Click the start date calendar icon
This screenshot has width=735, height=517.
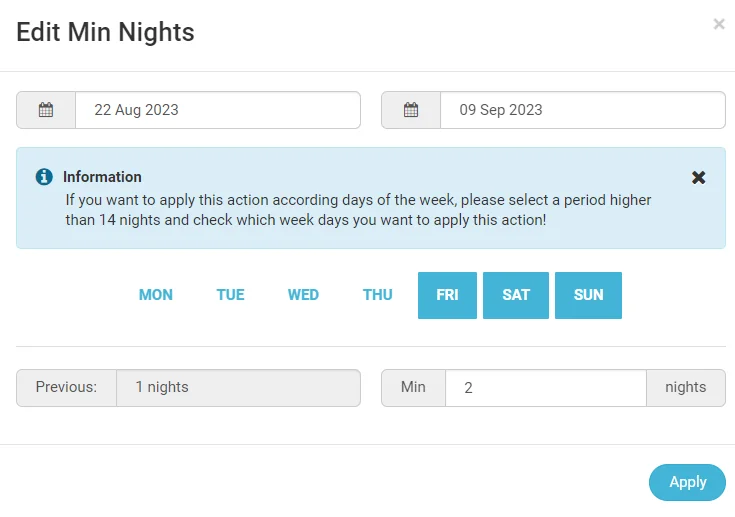(x=46, y=110)
